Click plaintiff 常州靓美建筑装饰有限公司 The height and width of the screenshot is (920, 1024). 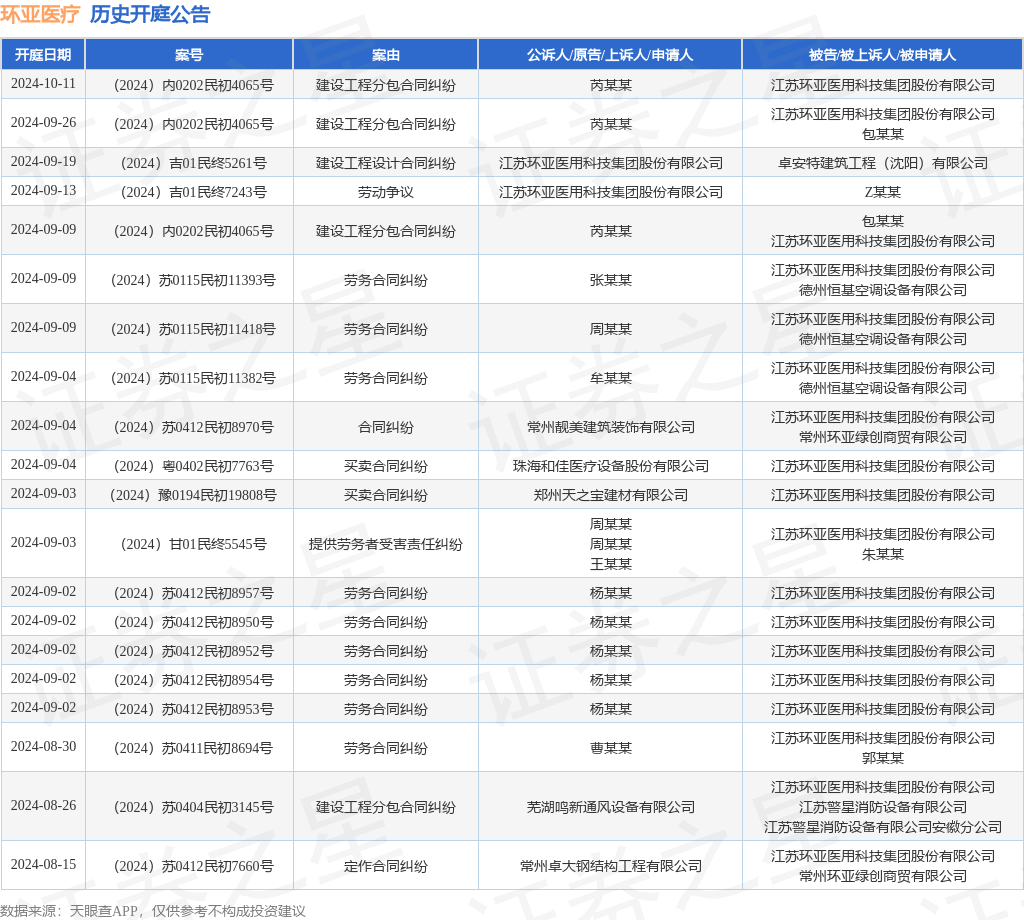(611, 427)
